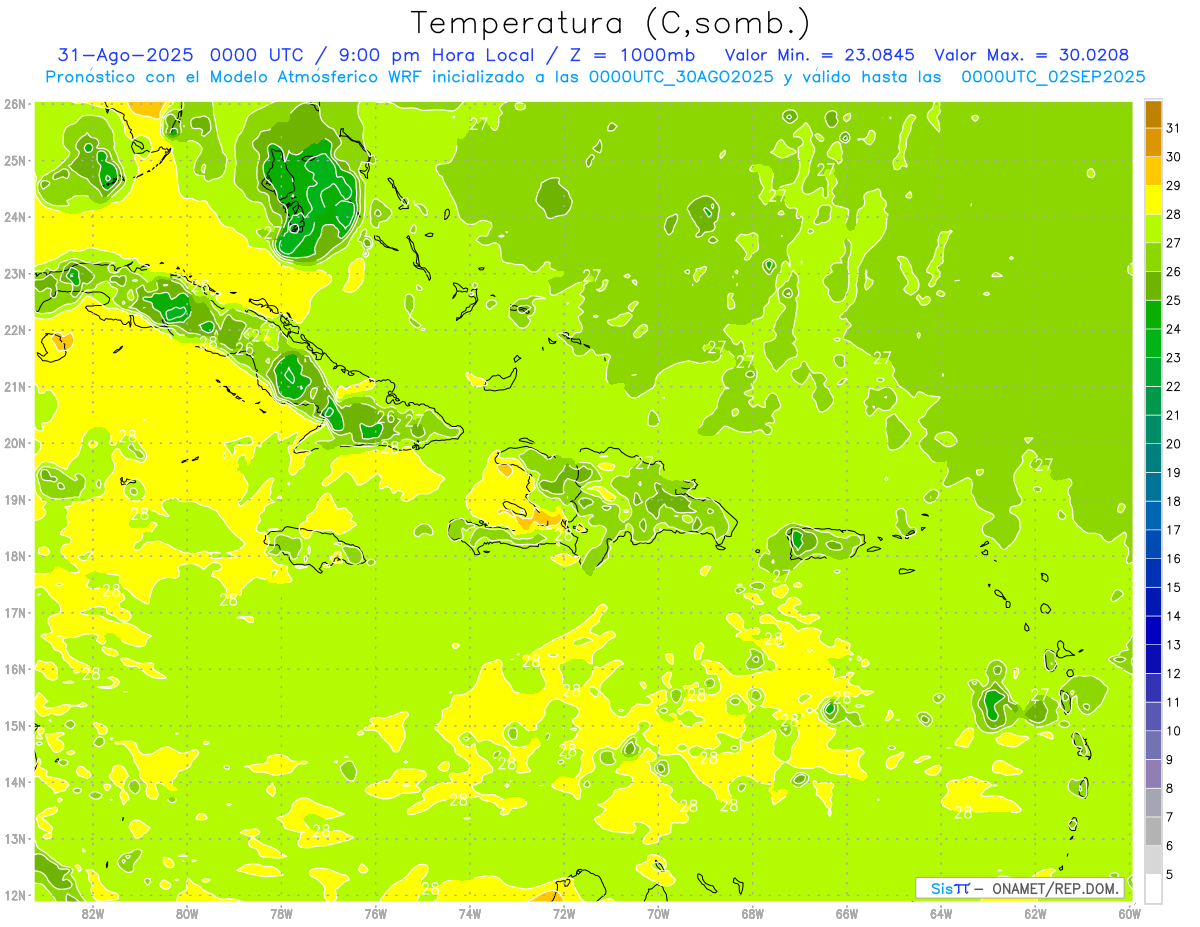Click legend scale value '10'
The image size is (1200, 927).
point(1174,731)
